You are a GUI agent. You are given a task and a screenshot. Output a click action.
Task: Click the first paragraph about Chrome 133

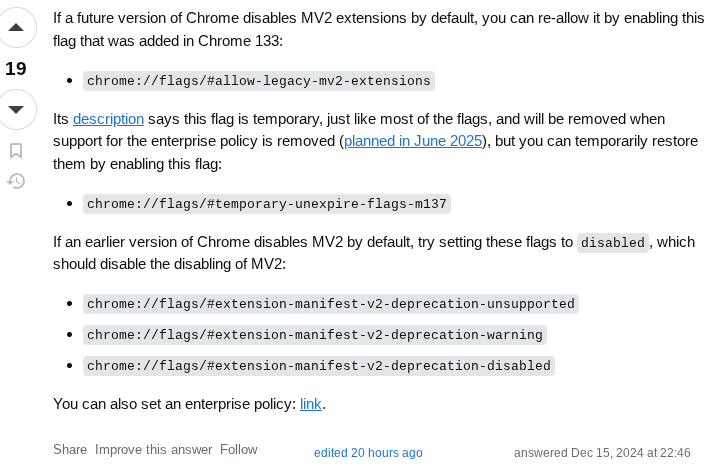point(379,30)
